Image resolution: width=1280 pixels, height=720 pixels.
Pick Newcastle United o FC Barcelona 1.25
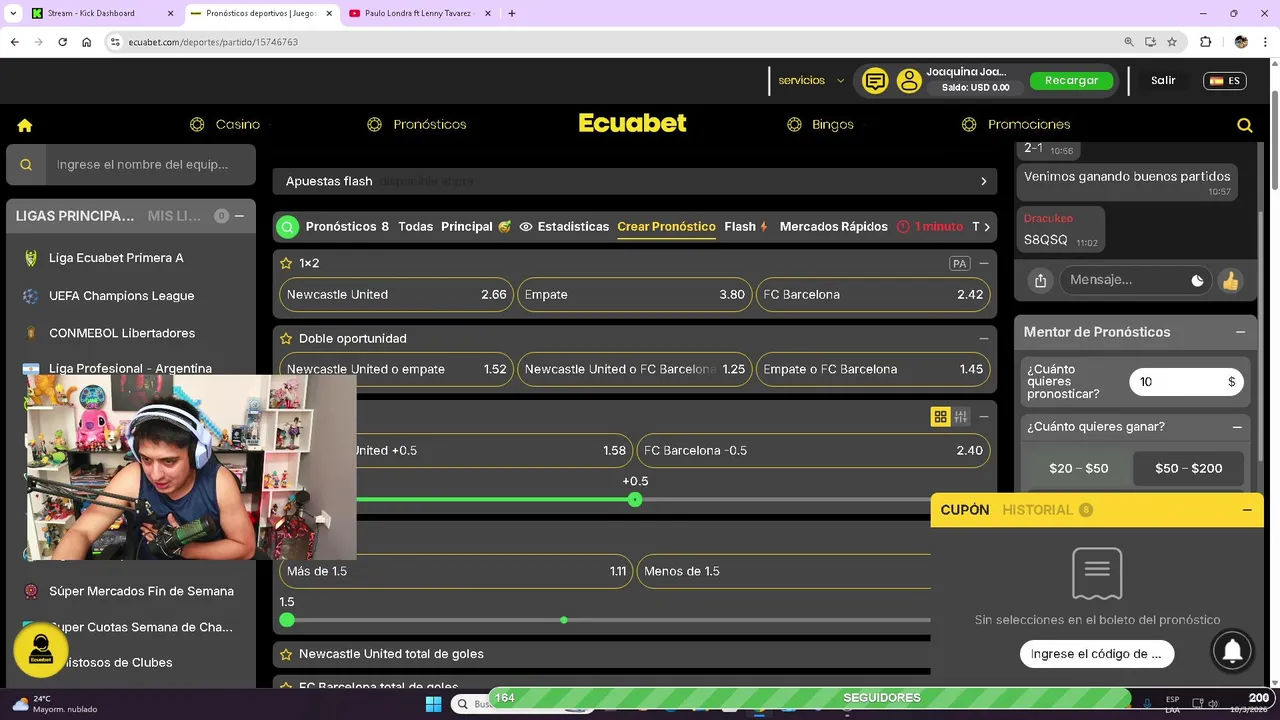[x=634, y=369]
